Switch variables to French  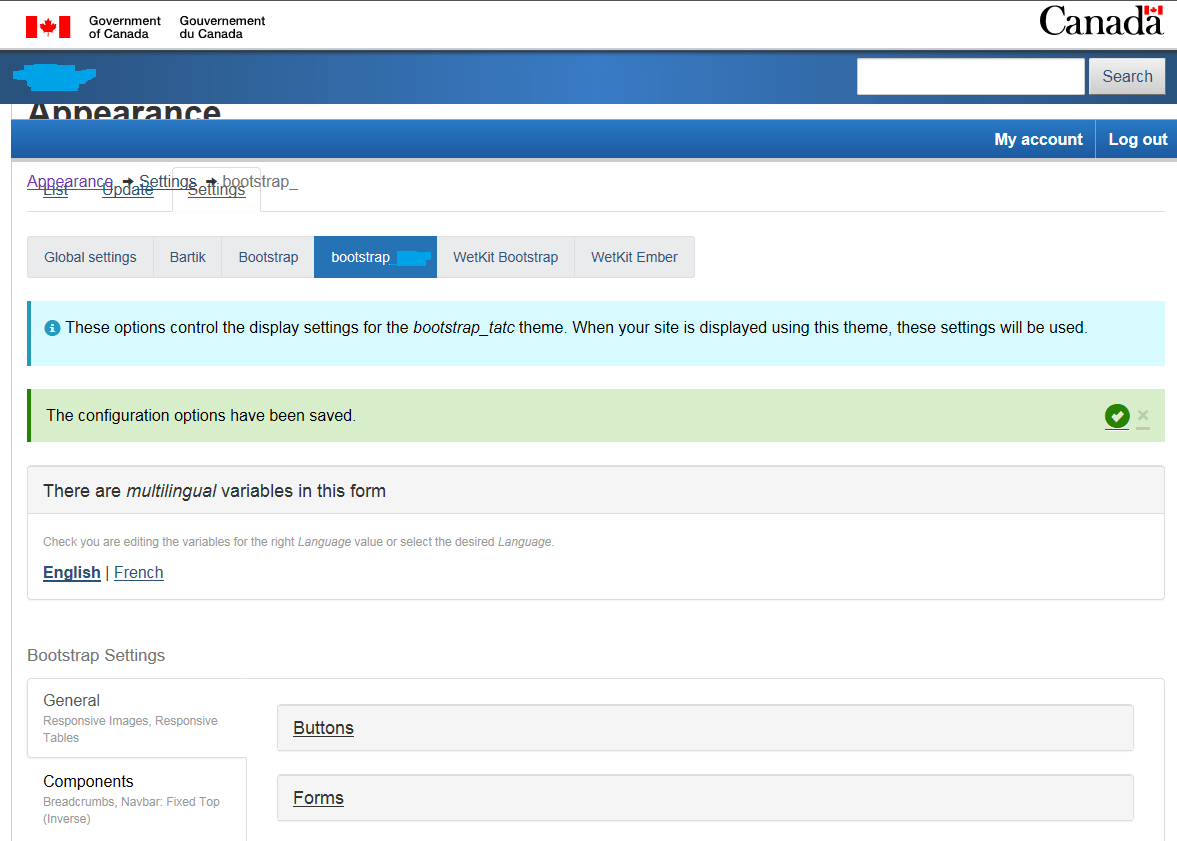(x=138, y=572)
